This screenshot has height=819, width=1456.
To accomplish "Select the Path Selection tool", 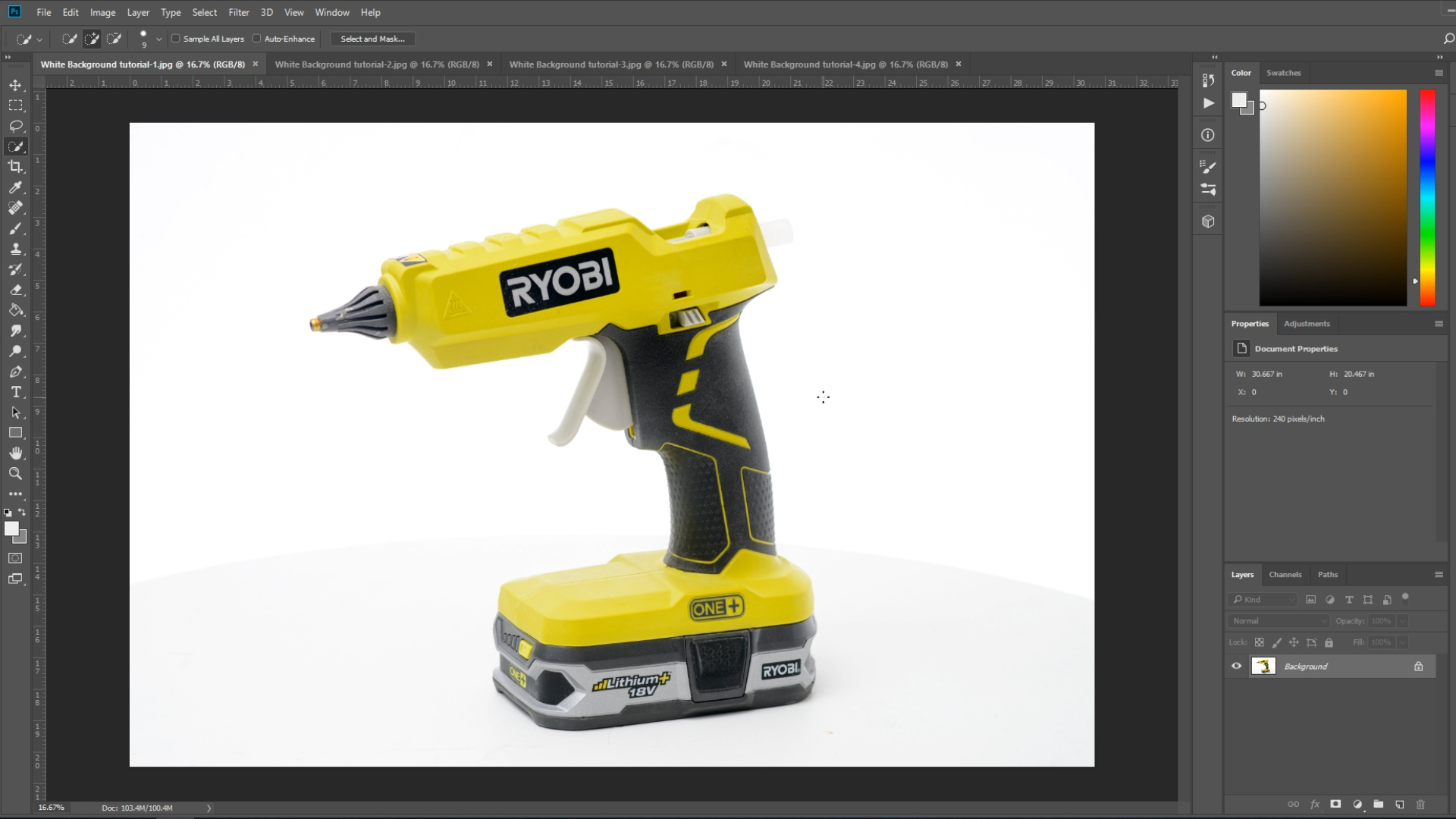I will click(x=15, y=413).
